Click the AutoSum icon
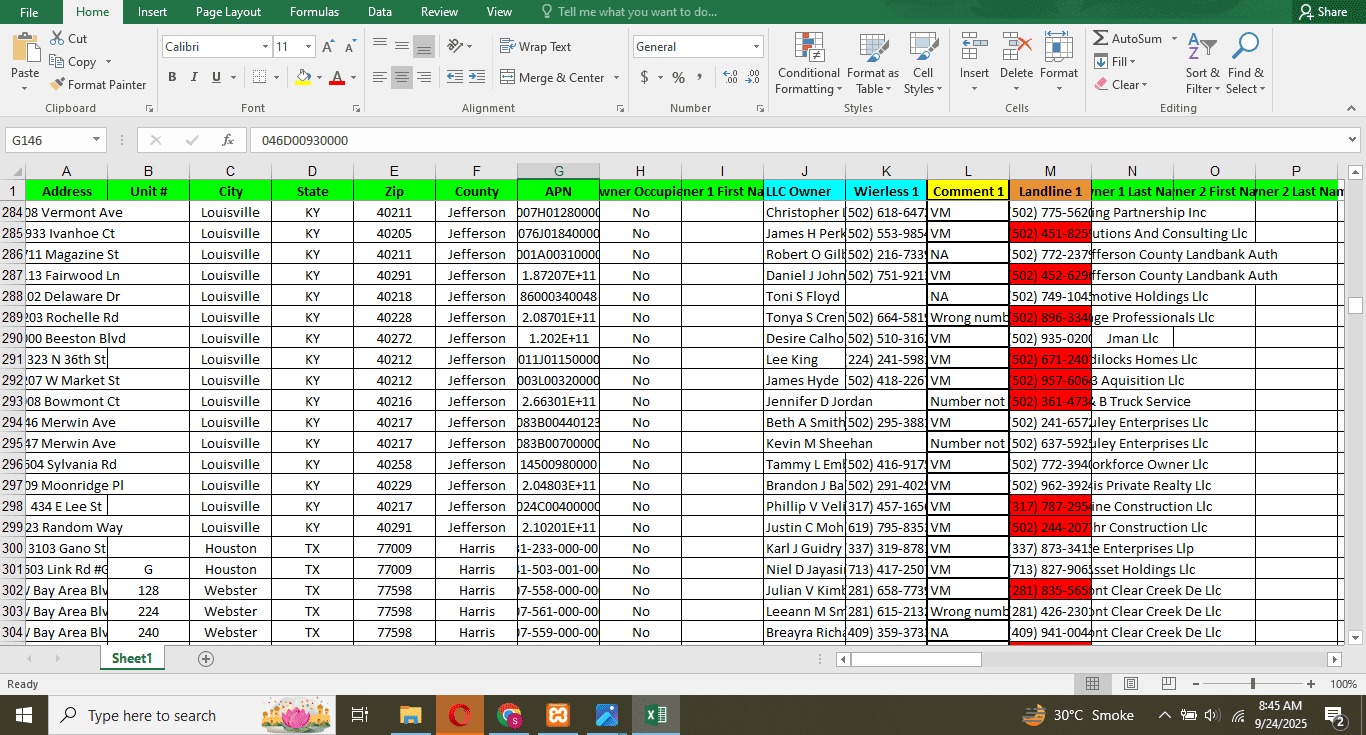Viewport: 1366px width, 735px height. click(1102, 39)
